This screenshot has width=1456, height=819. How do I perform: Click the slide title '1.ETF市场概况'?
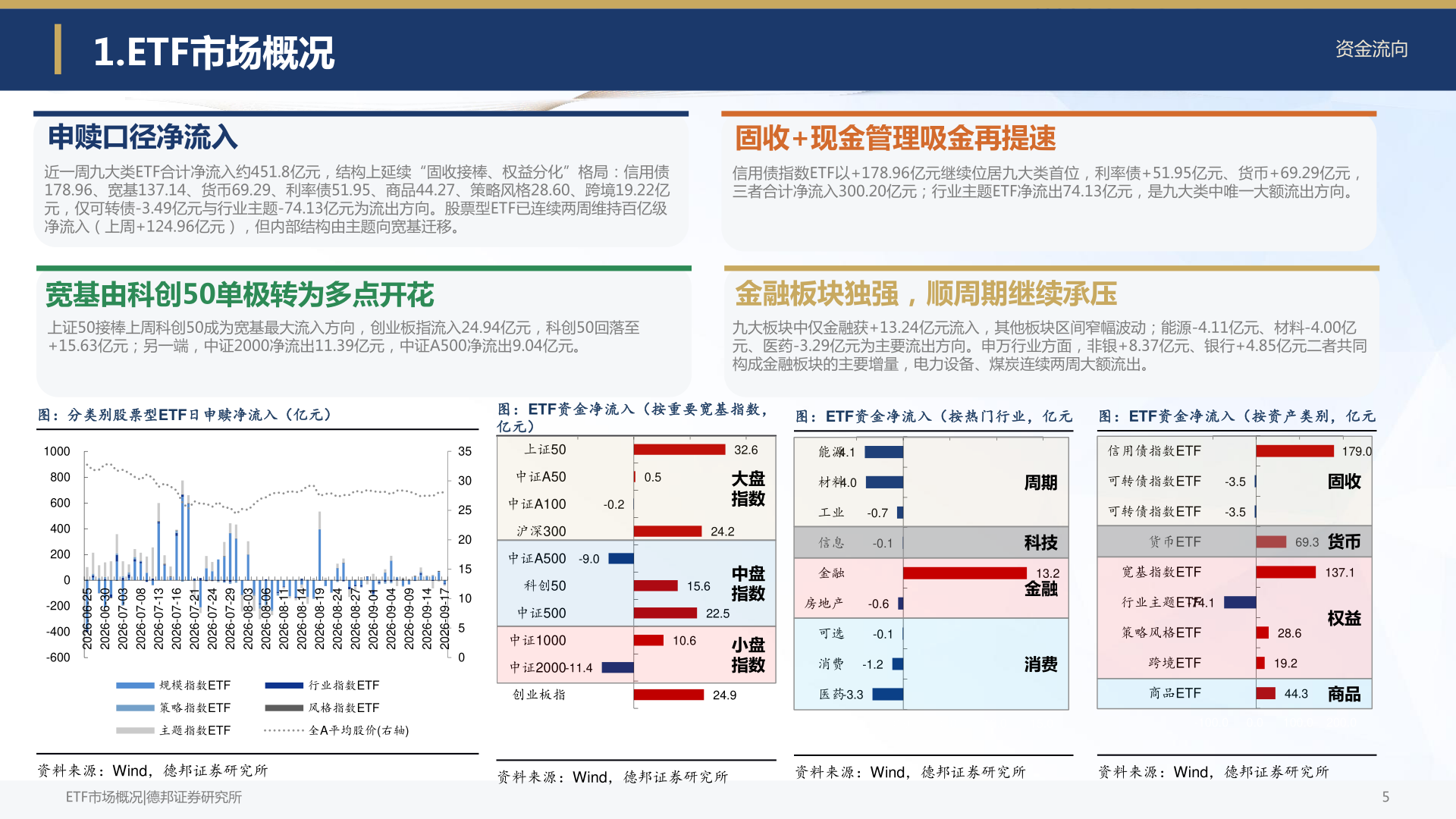[x=213, y=52]
